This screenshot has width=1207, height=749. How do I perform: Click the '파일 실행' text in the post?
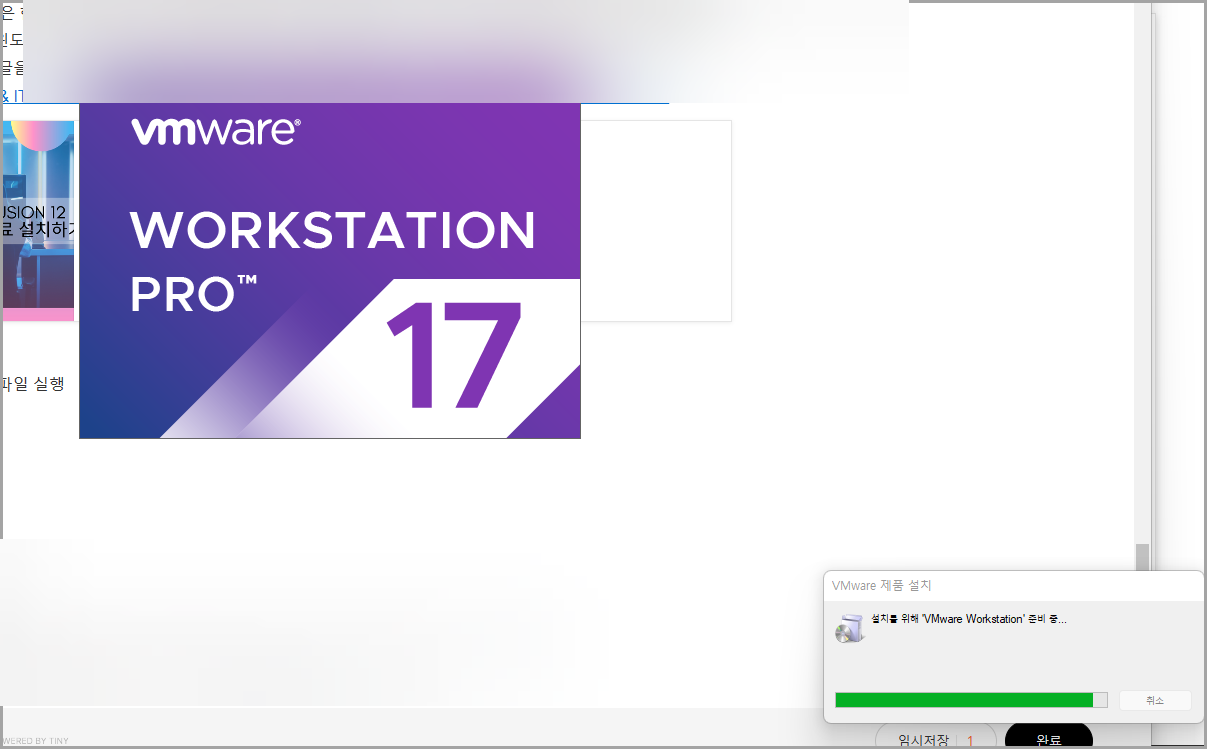click(x=32, y=383)
